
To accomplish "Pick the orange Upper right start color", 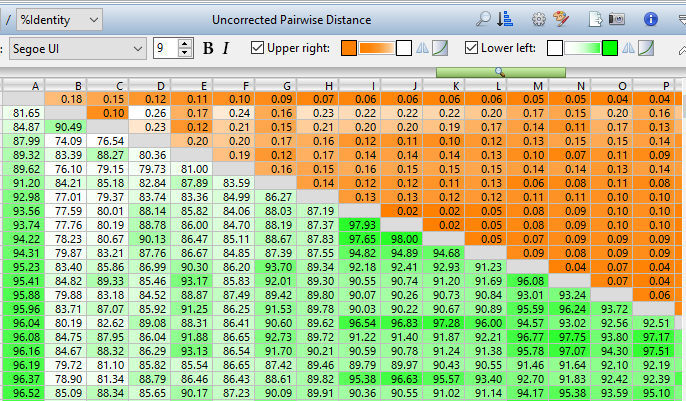I will [348, 48].
